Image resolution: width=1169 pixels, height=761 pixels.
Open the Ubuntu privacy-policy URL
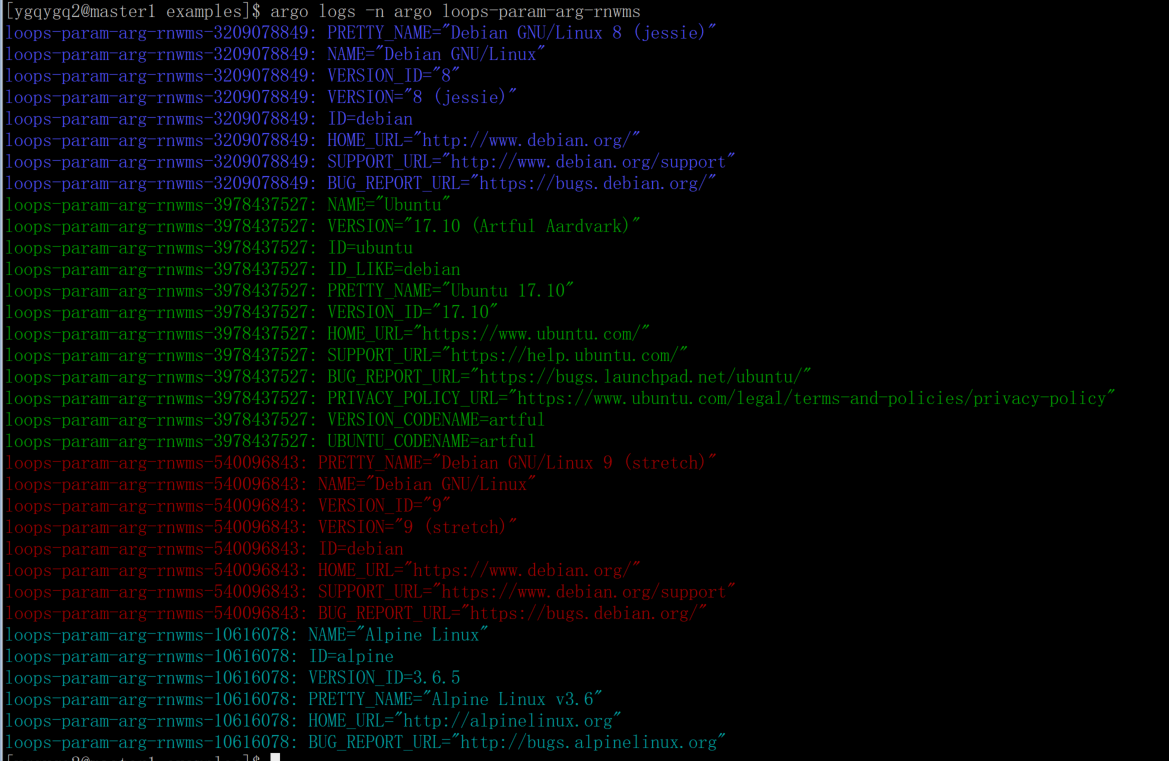tap(811, 399)
